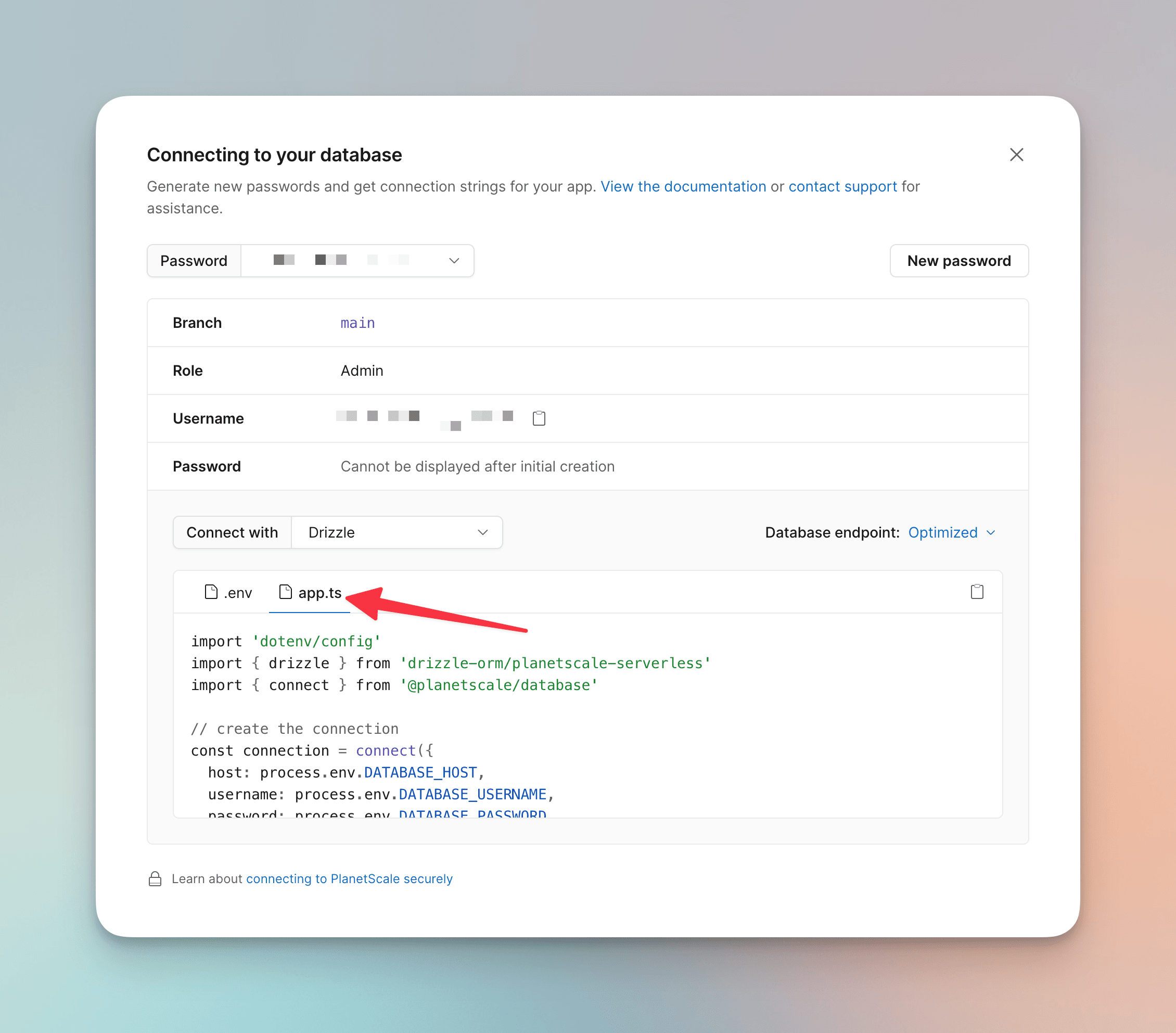Click the 'Connecting to your database' heading
The image size is (1176, 1033).
[274, 155]
